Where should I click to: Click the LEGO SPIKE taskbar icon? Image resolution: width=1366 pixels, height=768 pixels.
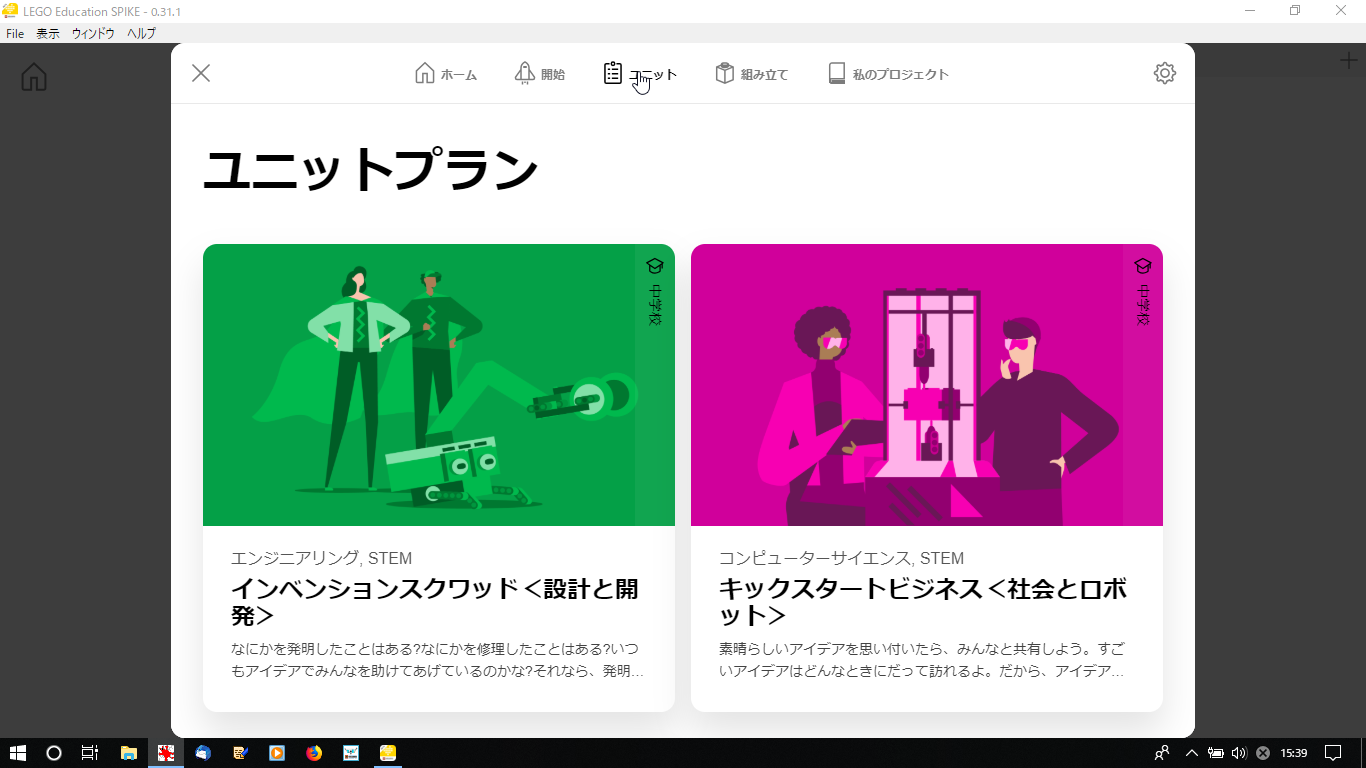(388, 753)
